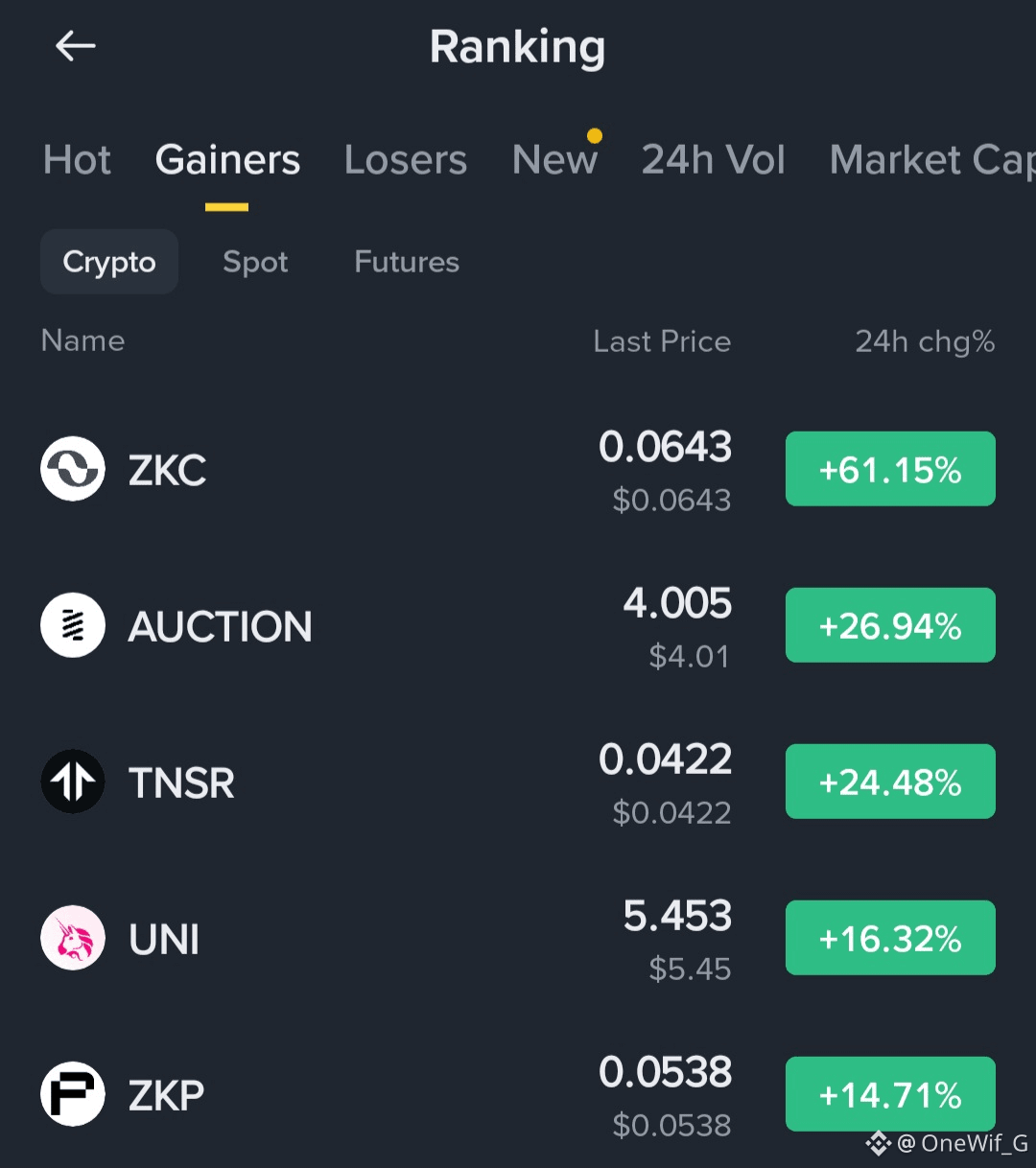Screen dimensions: 1036x1168
Task: Select the TNSR coin icon
Action: (x=73, y=782)
